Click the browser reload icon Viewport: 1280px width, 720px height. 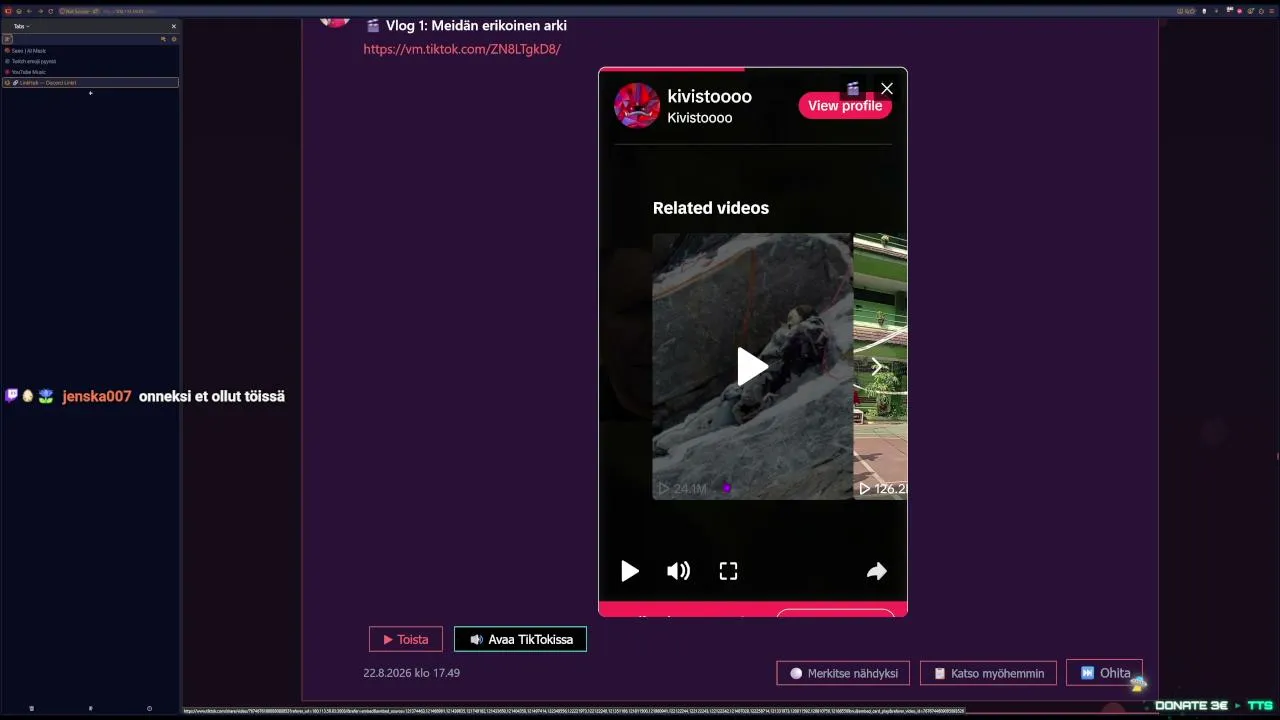(x=51, y=11)
